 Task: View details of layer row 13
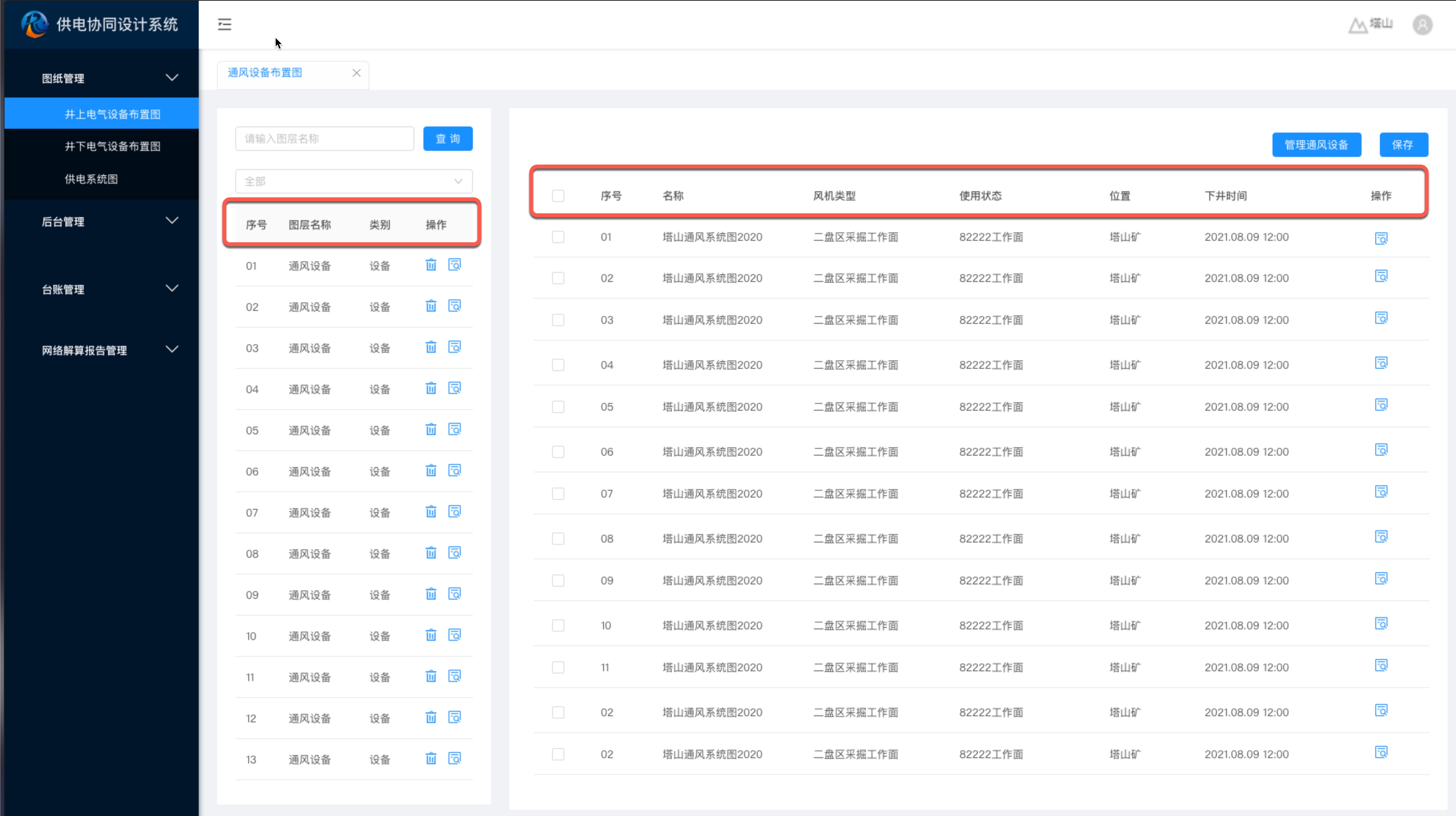[x=455, y=758]
